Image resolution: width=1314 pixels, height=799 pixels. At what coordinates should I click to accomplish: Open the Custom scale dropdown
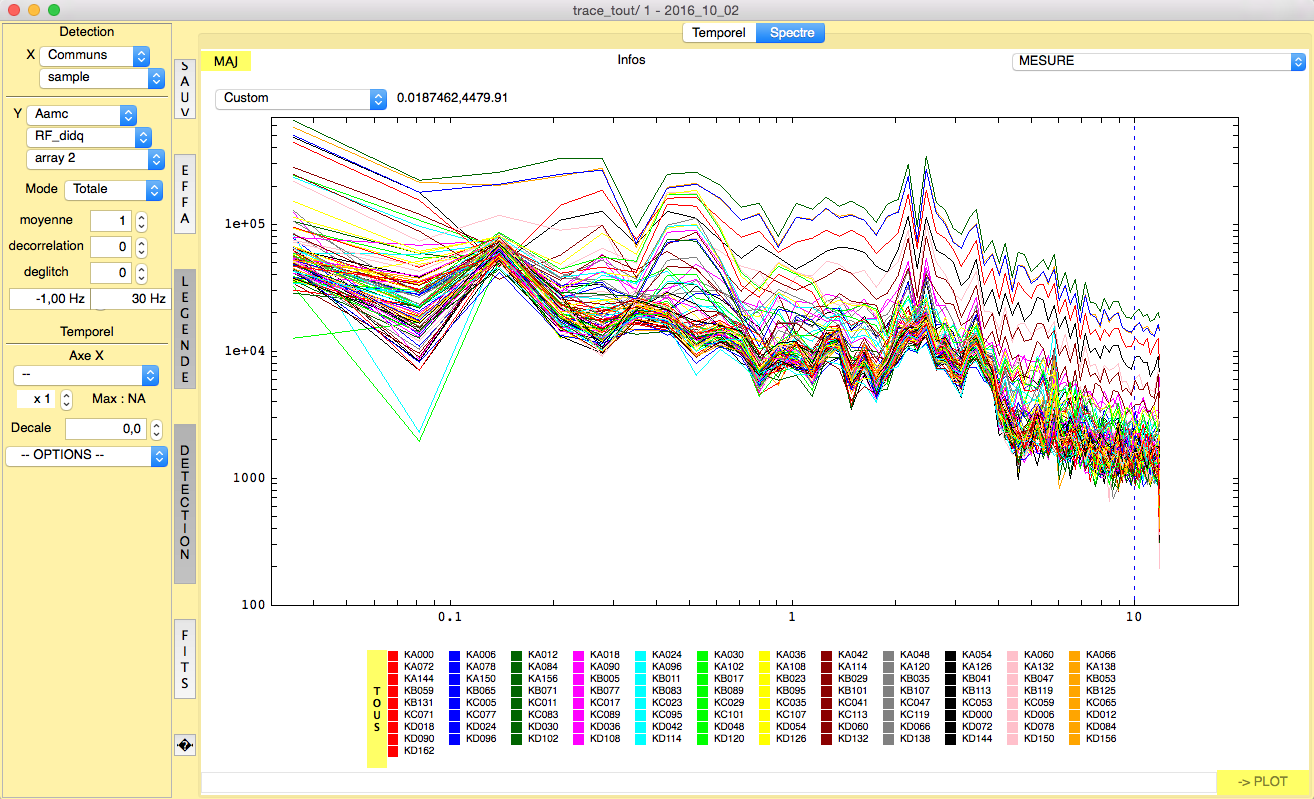click(x=301, y=98)
